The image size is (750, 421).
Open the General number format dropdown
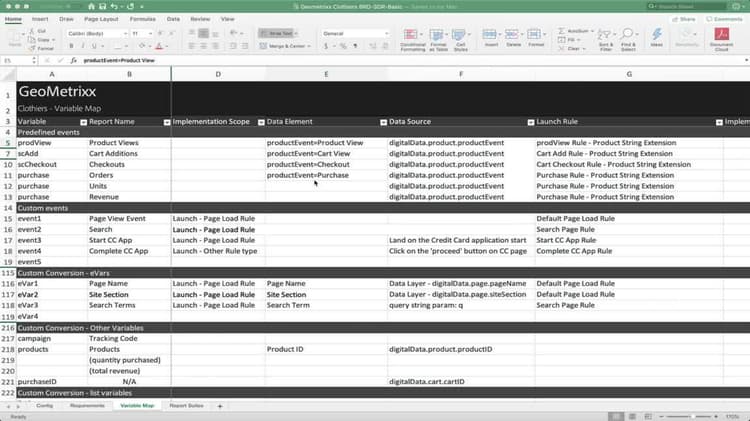point(386,33)
